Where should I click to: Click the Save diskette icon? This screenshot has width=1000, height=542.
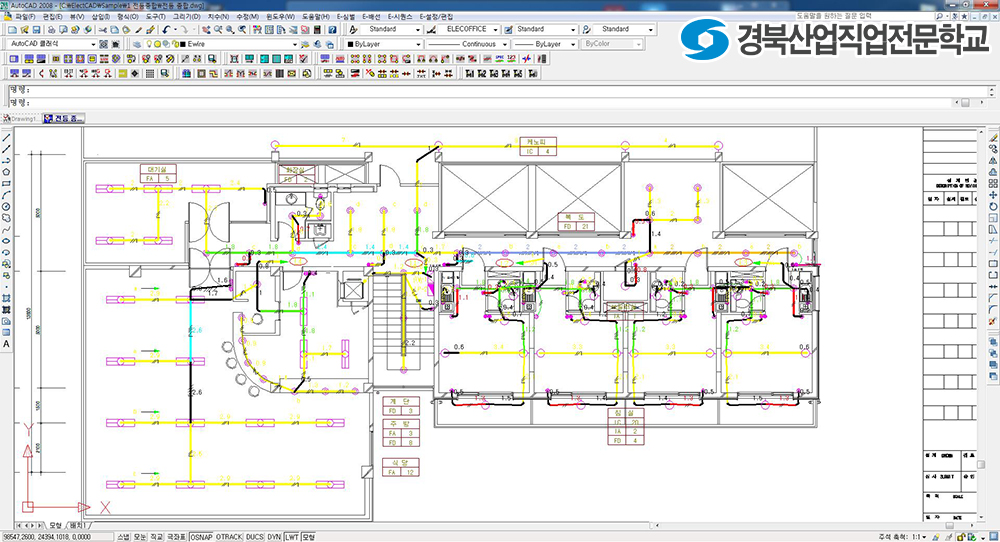36,29
